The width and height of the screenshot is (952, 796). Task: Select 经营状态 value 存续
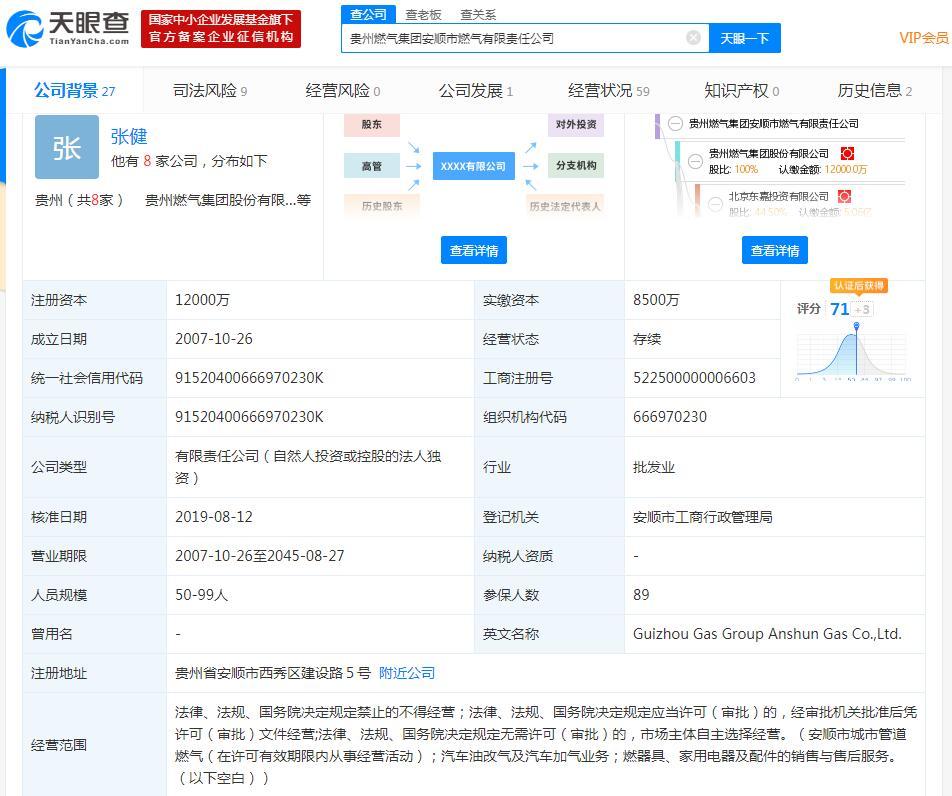pos(647,339)
